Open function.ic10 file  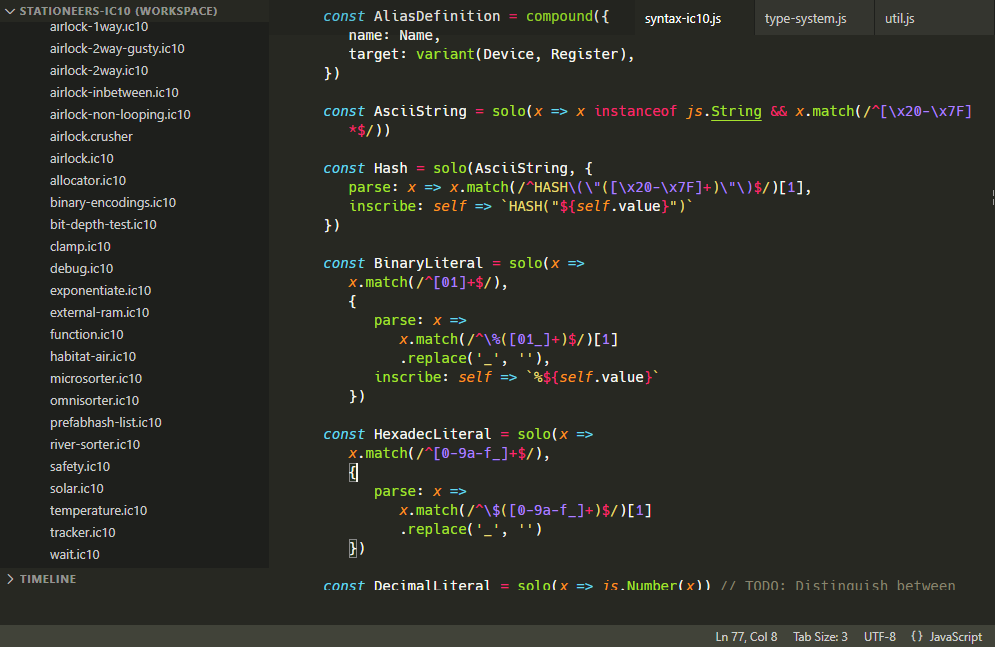pyautogui.click(x=87, y=334)
